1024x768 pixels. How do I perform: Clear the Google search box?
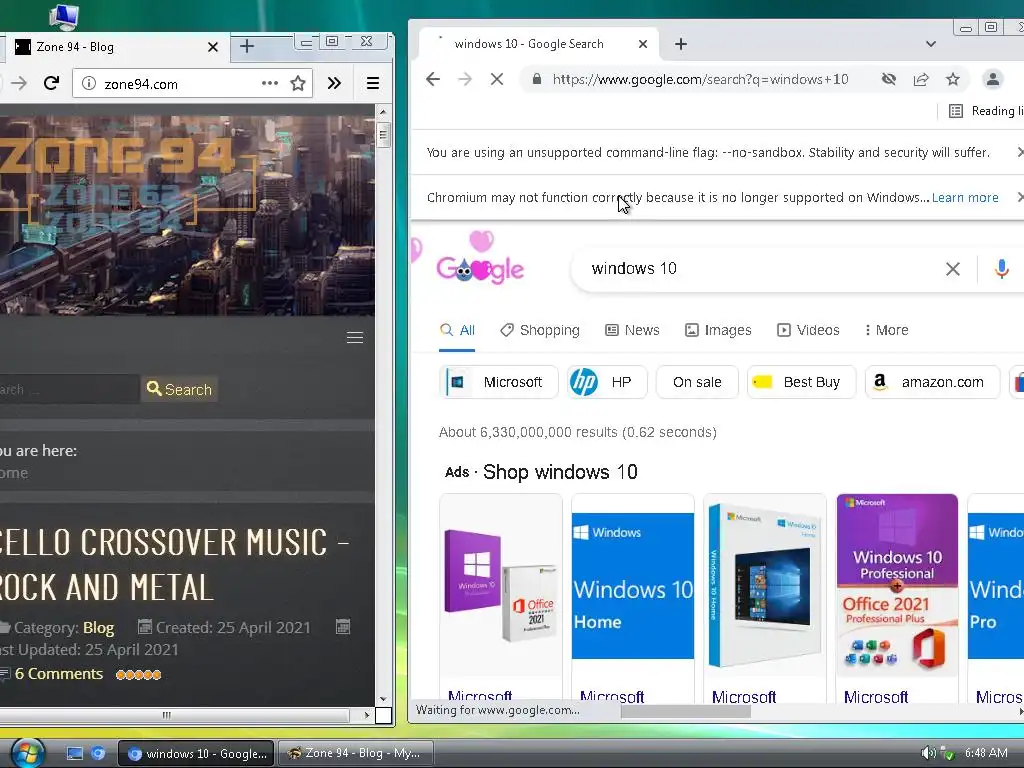click(x=953, y=268)
